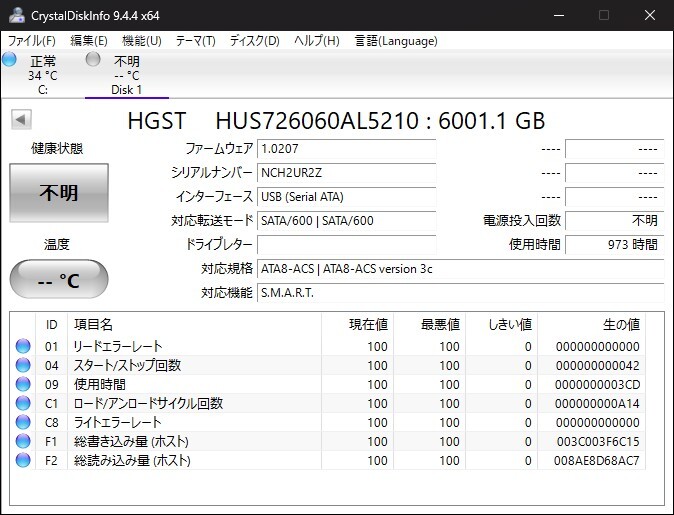Open the ディスク(D) menu
674x515 pixels.
tap(254, 41)
